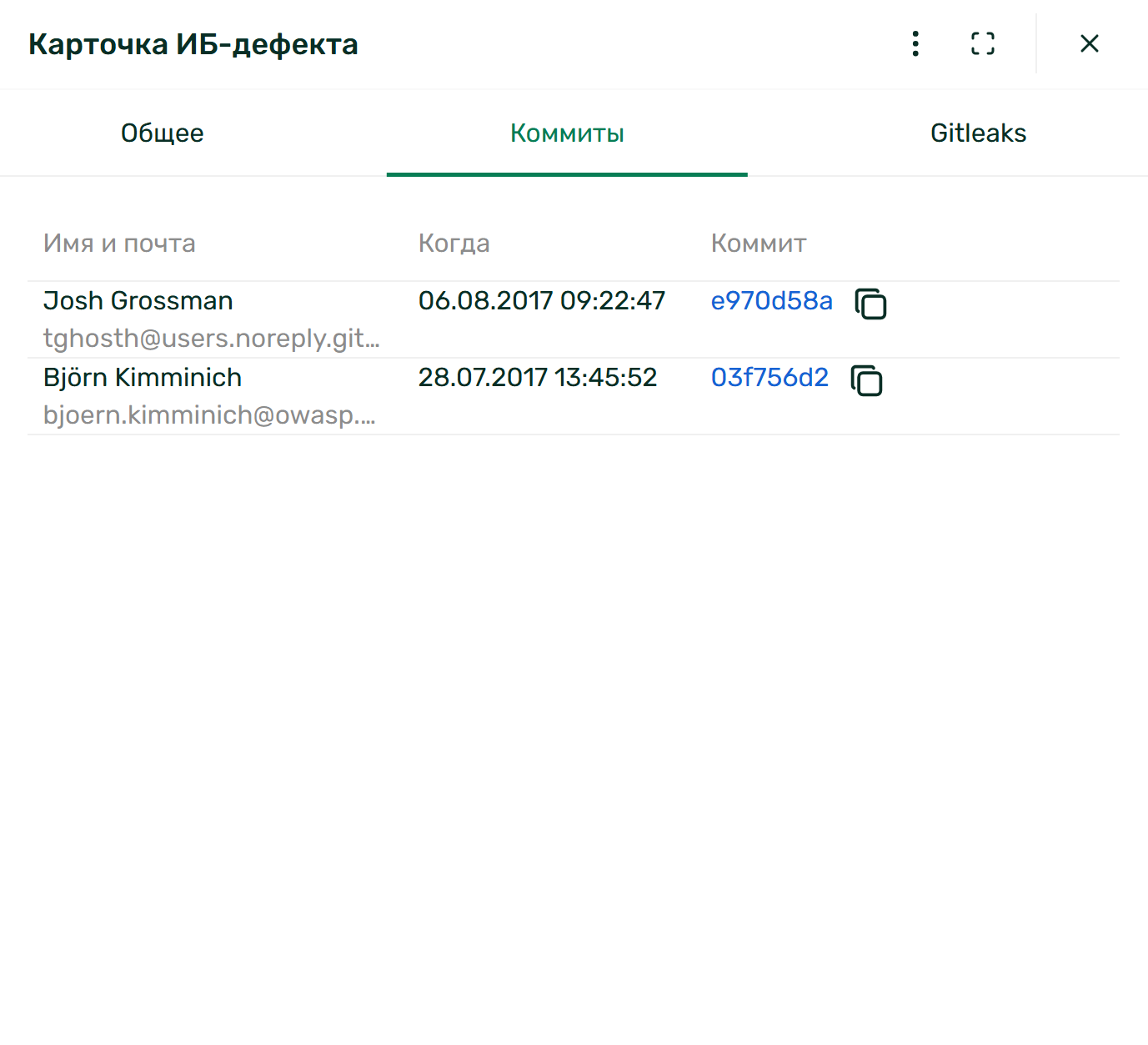Click the Карточка ИБ-дефекта title

click(193, 44)
